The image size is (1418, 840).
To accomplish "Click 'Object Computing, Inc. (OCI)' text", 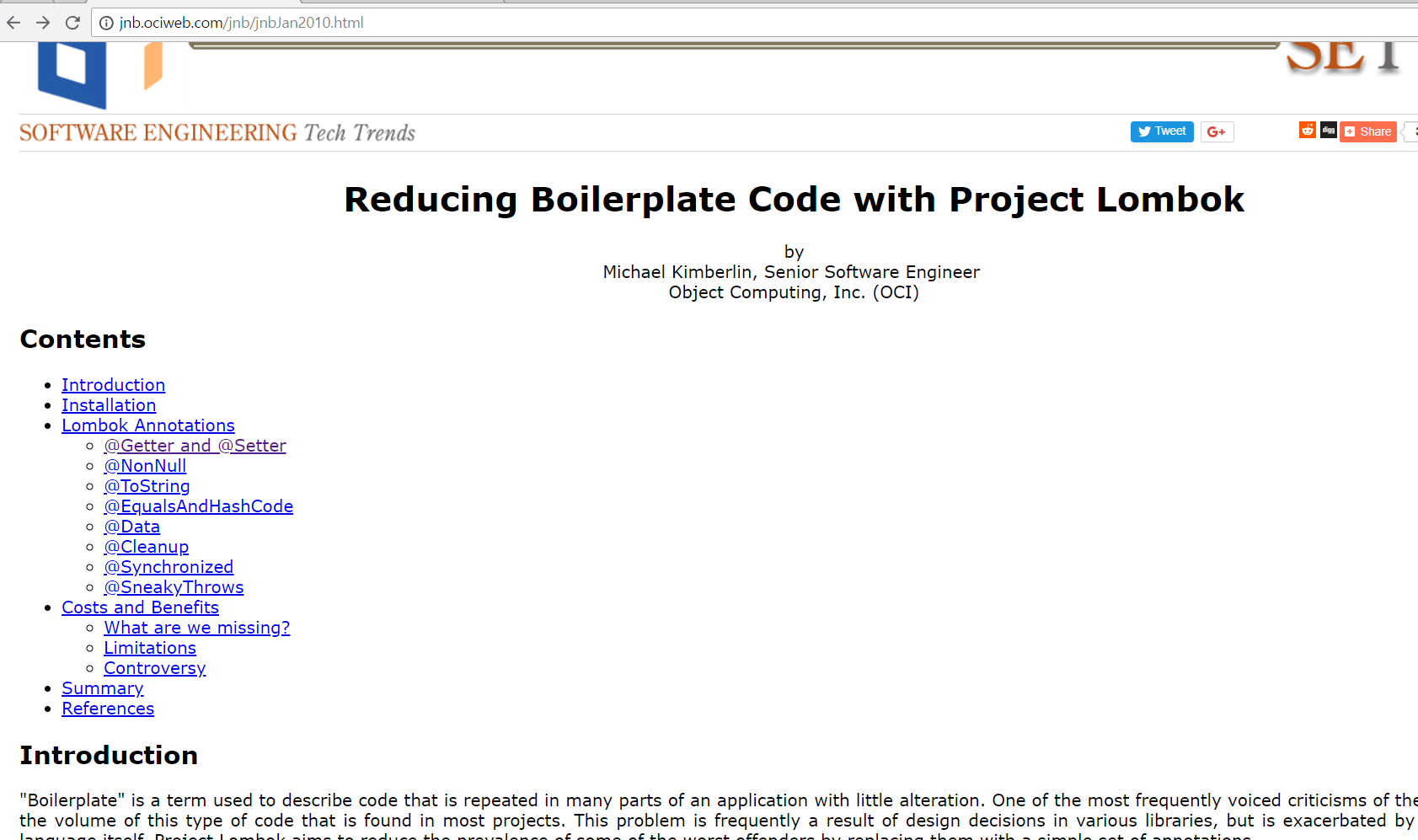I will click(794, 292).
